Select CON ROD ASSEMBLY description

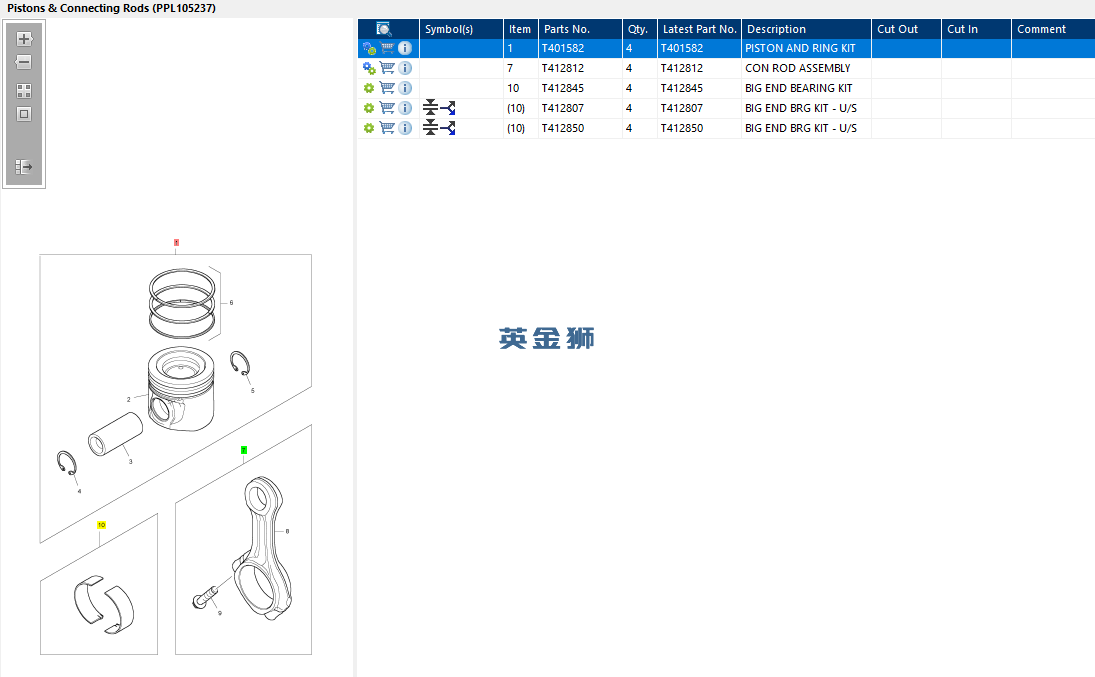tap(798, 68)
